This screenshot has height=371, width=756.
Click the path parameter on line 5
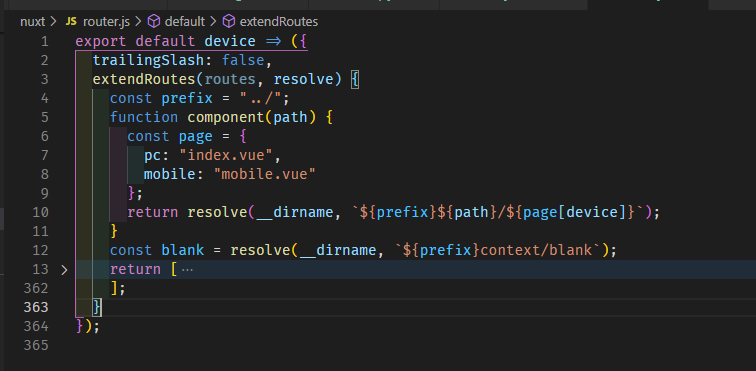290,117
